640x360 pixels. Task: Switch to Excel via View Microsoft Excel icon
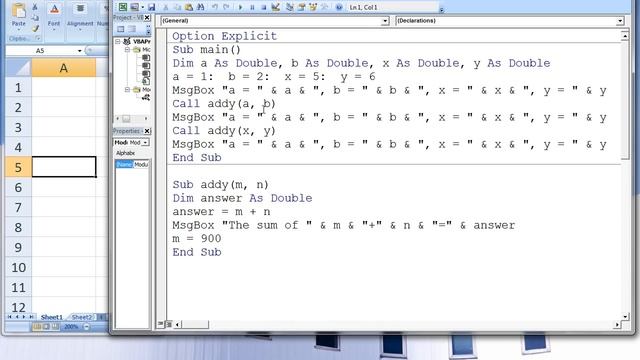122,7
